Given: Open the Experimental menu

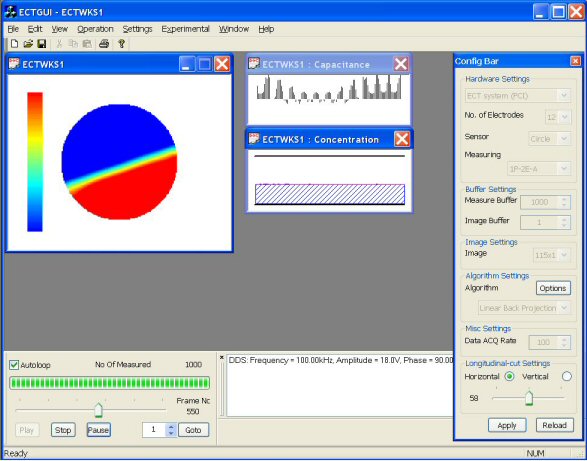Looking at the screenshot, I should tap(185, 29).
